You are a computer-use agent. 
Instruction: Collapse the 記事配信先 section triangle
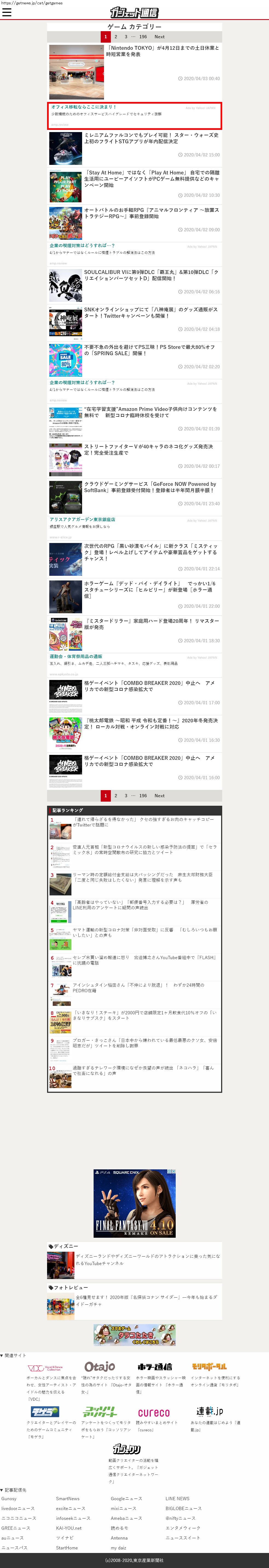coord(2,1490)
